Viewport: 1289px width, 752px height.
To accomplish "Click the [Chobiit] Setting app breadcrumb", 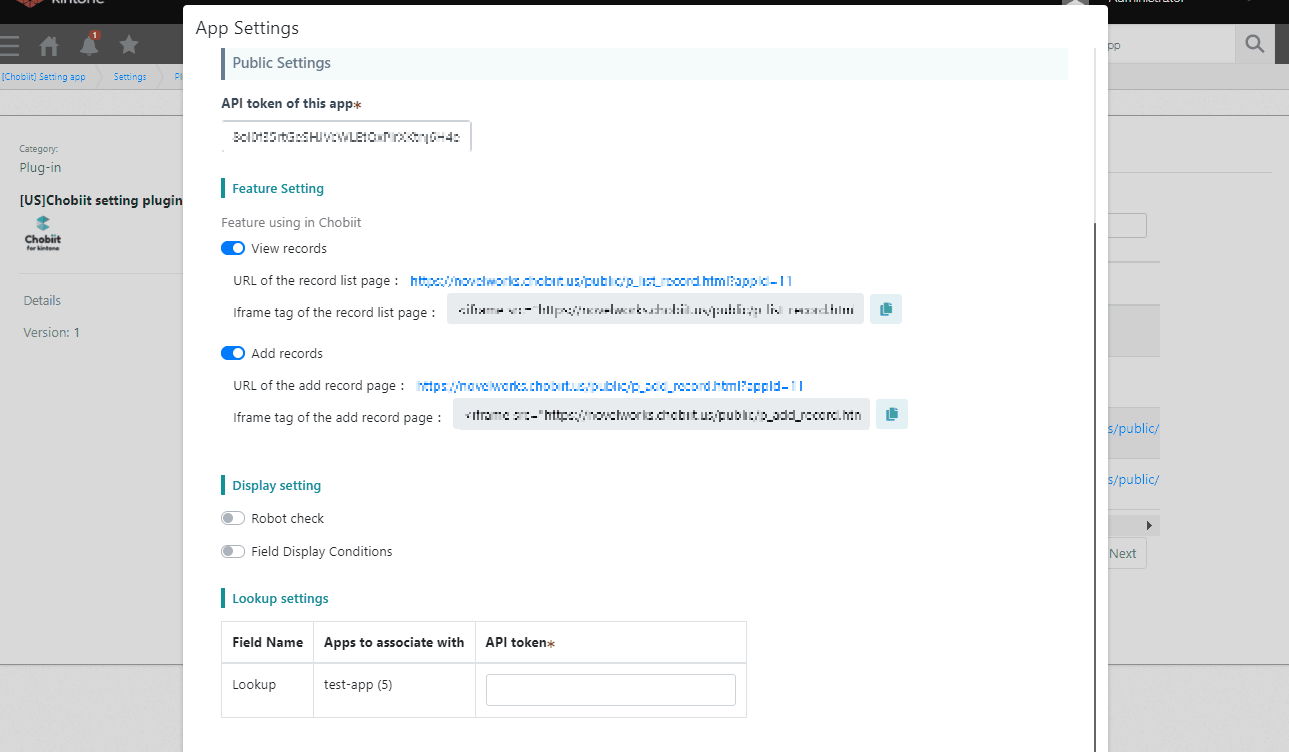I will click(x=44, y=77).
